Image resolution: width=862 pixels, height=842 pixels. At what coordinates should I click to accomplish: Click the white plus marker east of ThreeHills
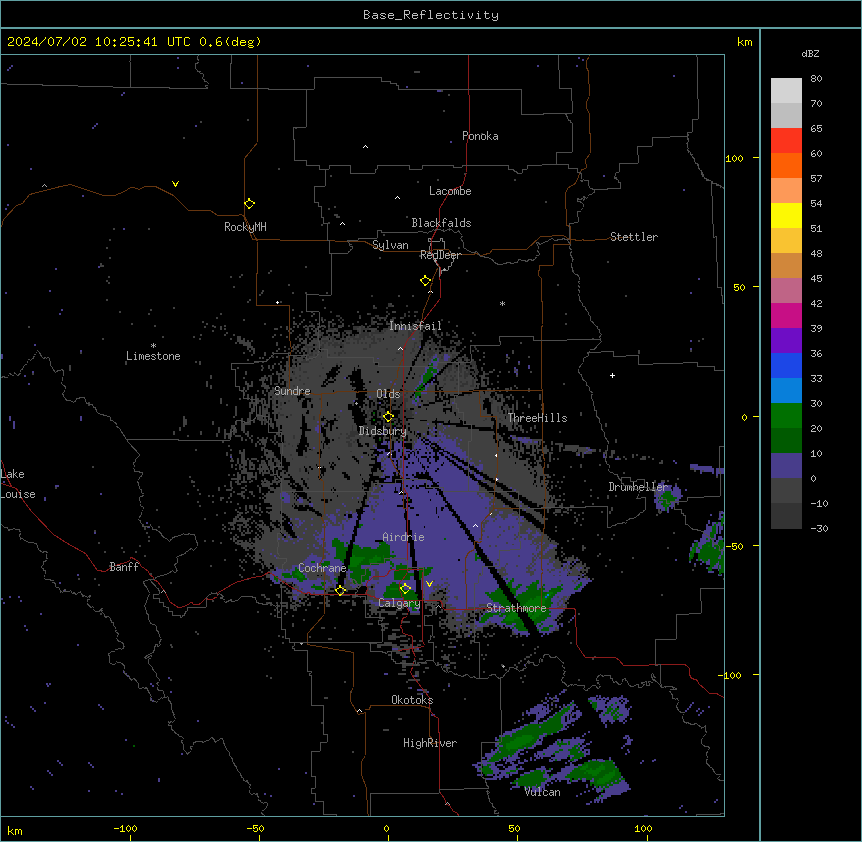(612, 375)
